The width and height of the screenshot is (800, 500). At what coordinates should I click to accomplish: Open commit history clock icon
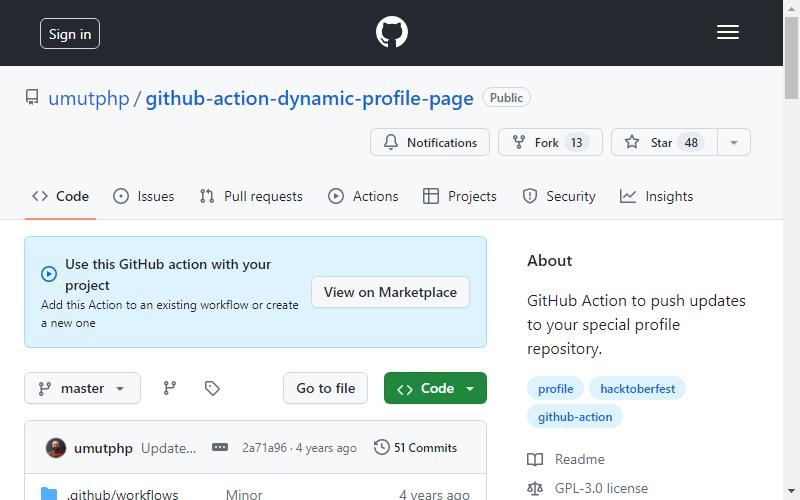tap(381, 447)
